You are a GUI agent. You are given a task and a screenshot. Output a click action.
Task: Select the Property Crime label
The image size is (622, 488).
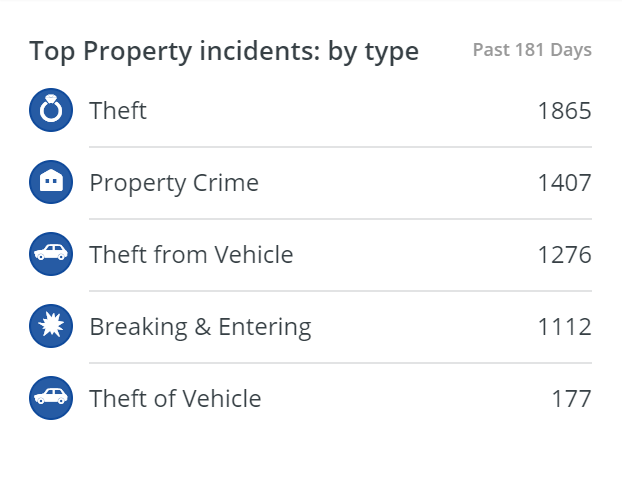(174, 183)
